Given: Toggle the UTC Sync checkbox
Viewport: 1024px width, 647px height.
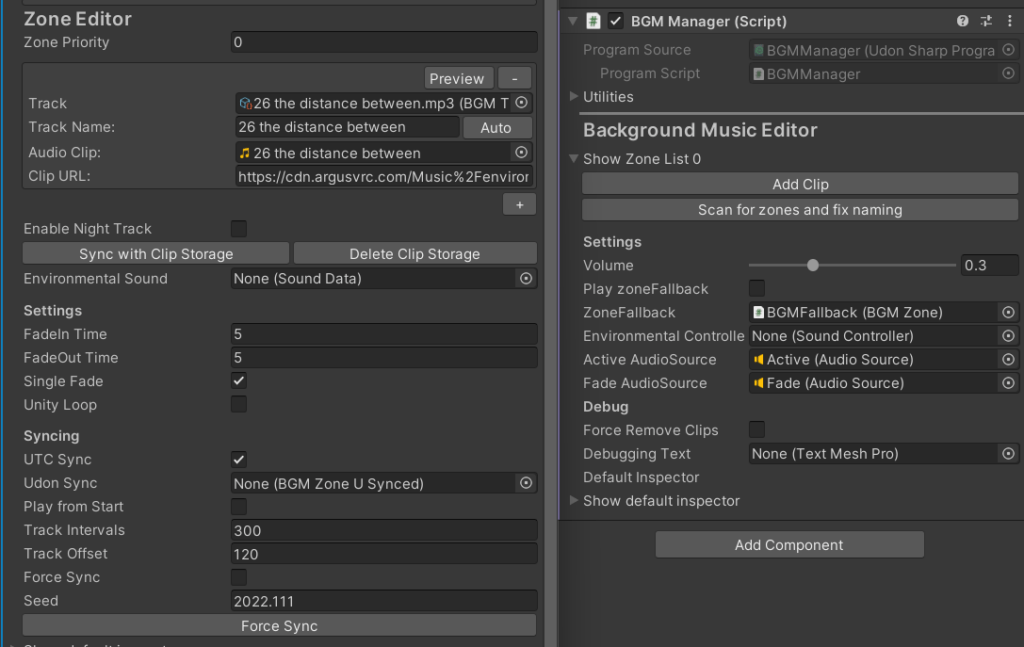Looking at the screenshot, I should (x=239, y=460).
